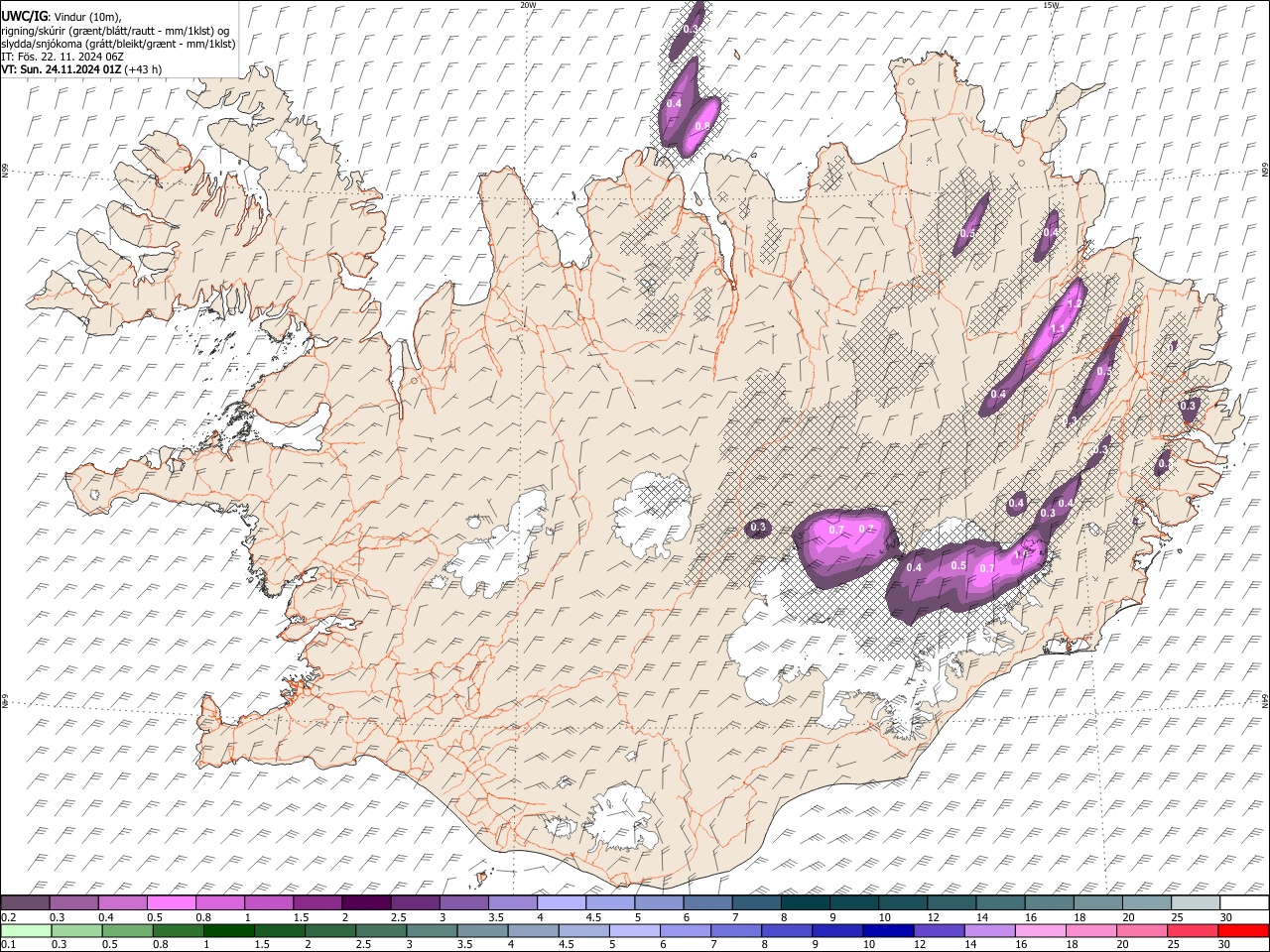The image size is (1270, 952).
Task: Select the darkest purple 2 swatch, top legend row
Action: [366, 903]
